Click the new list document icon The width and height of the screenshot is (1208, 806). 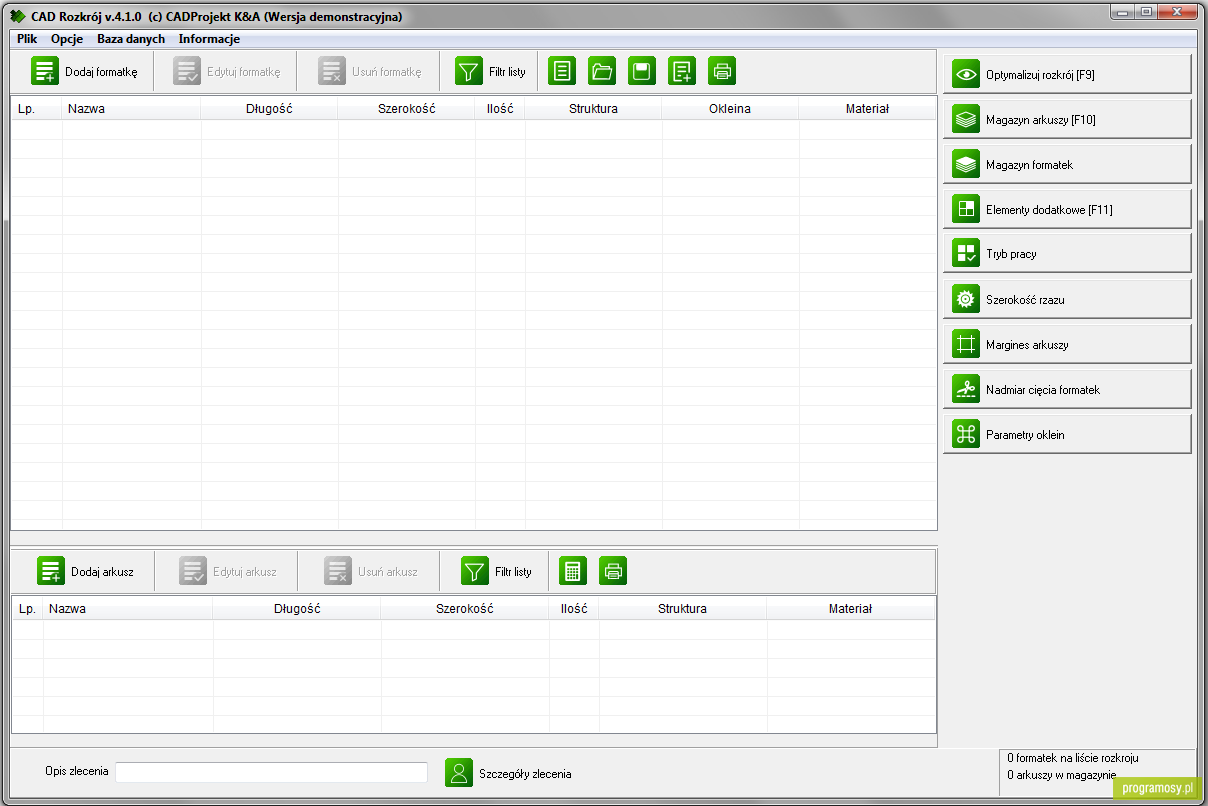(x=562, y=71)
